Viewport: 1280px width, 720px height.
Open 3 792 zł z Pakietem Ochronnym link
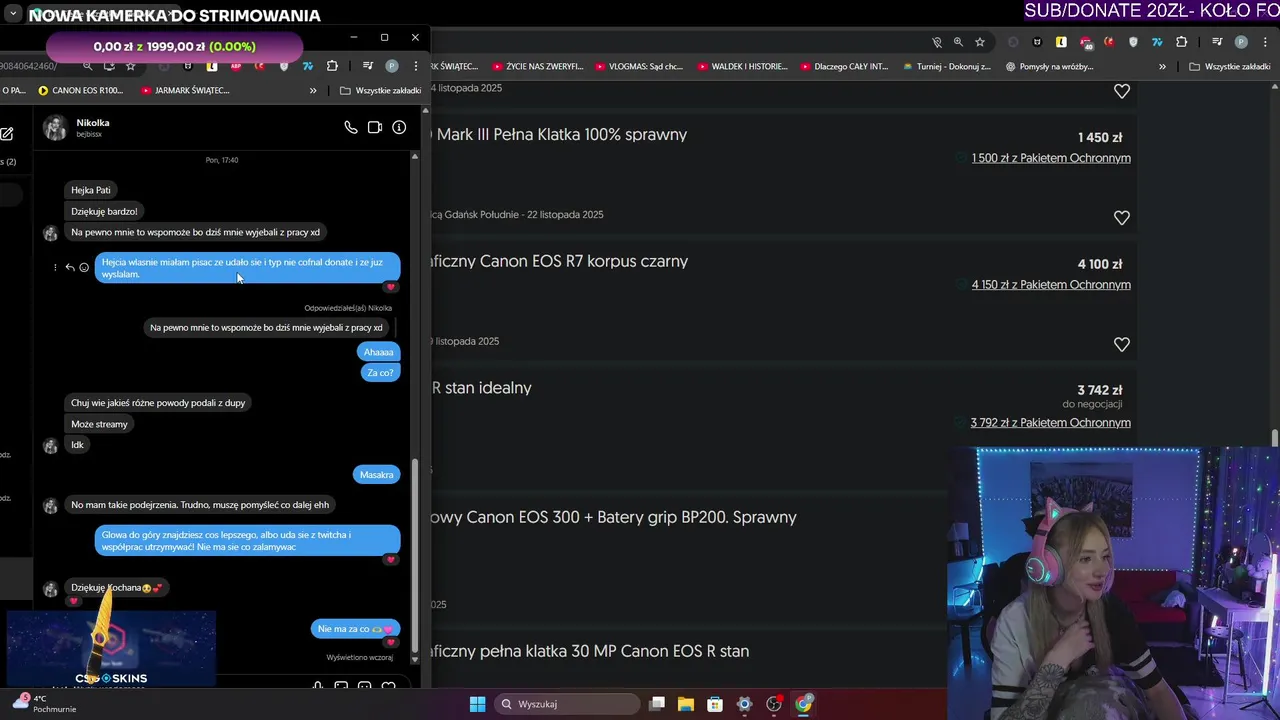click(x=1050, y=423)
